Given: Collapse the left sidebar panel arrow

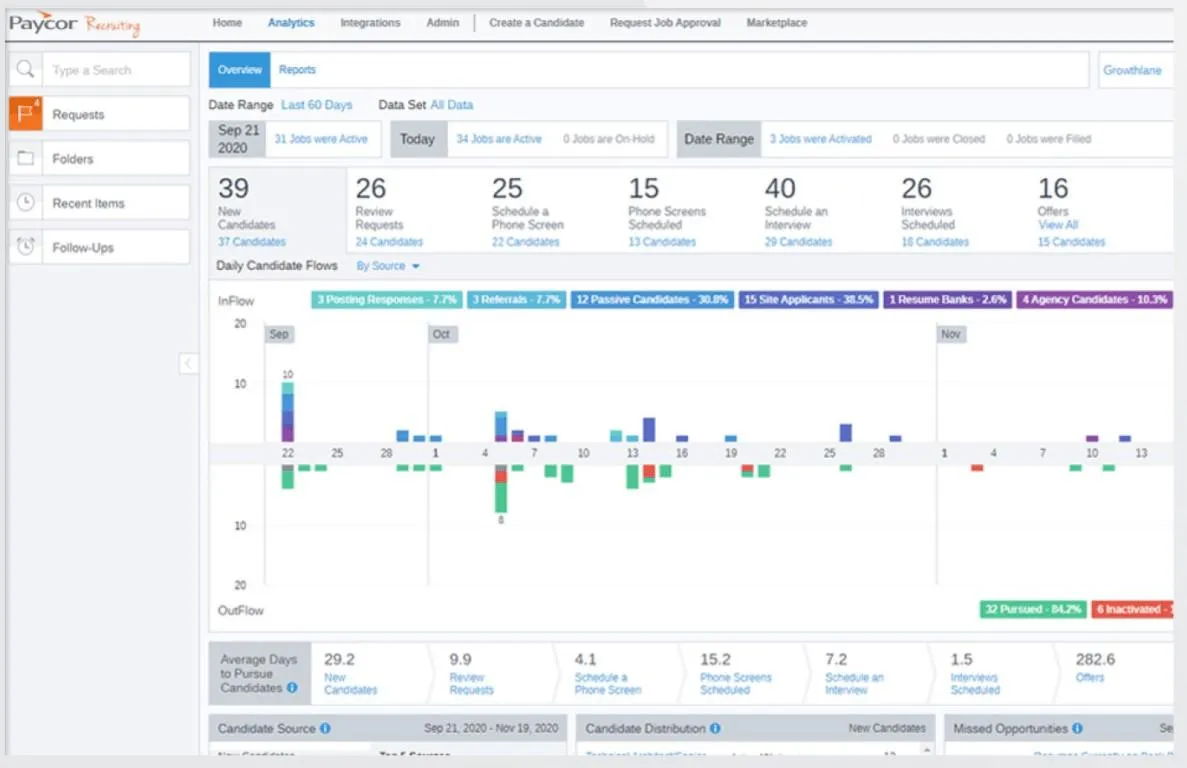Looking at the screenshot, I should tap(188, 364).
